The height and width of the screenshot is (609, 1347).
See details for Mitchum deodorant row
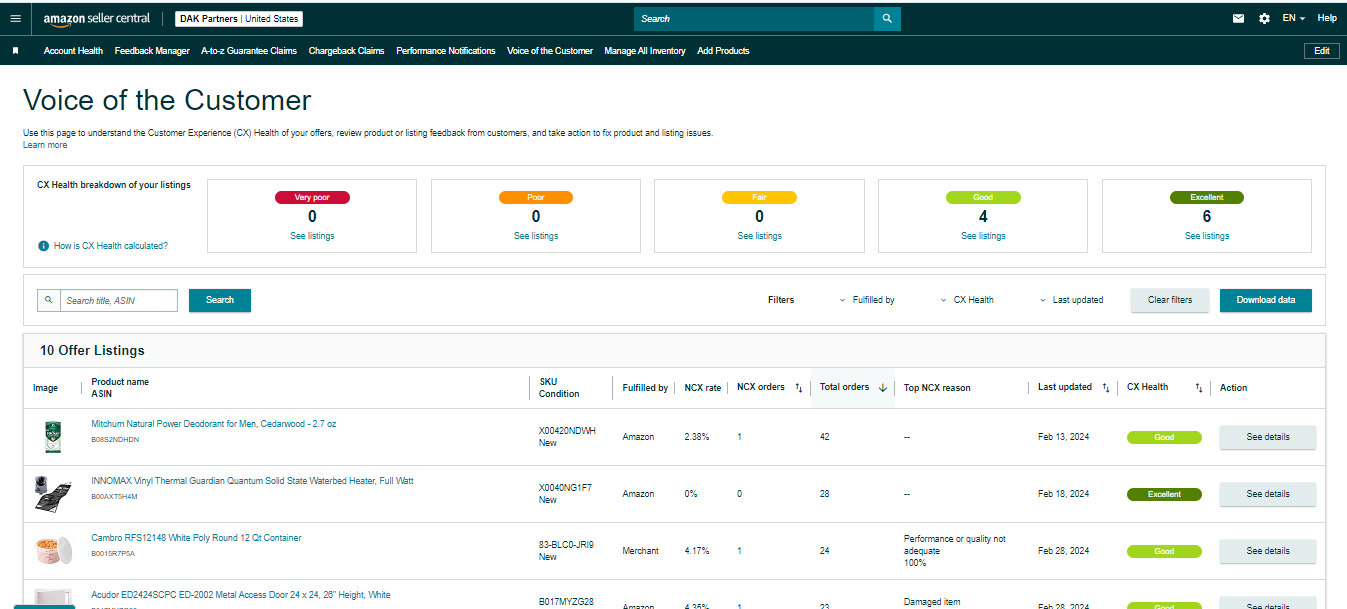tap(1268, 437)
